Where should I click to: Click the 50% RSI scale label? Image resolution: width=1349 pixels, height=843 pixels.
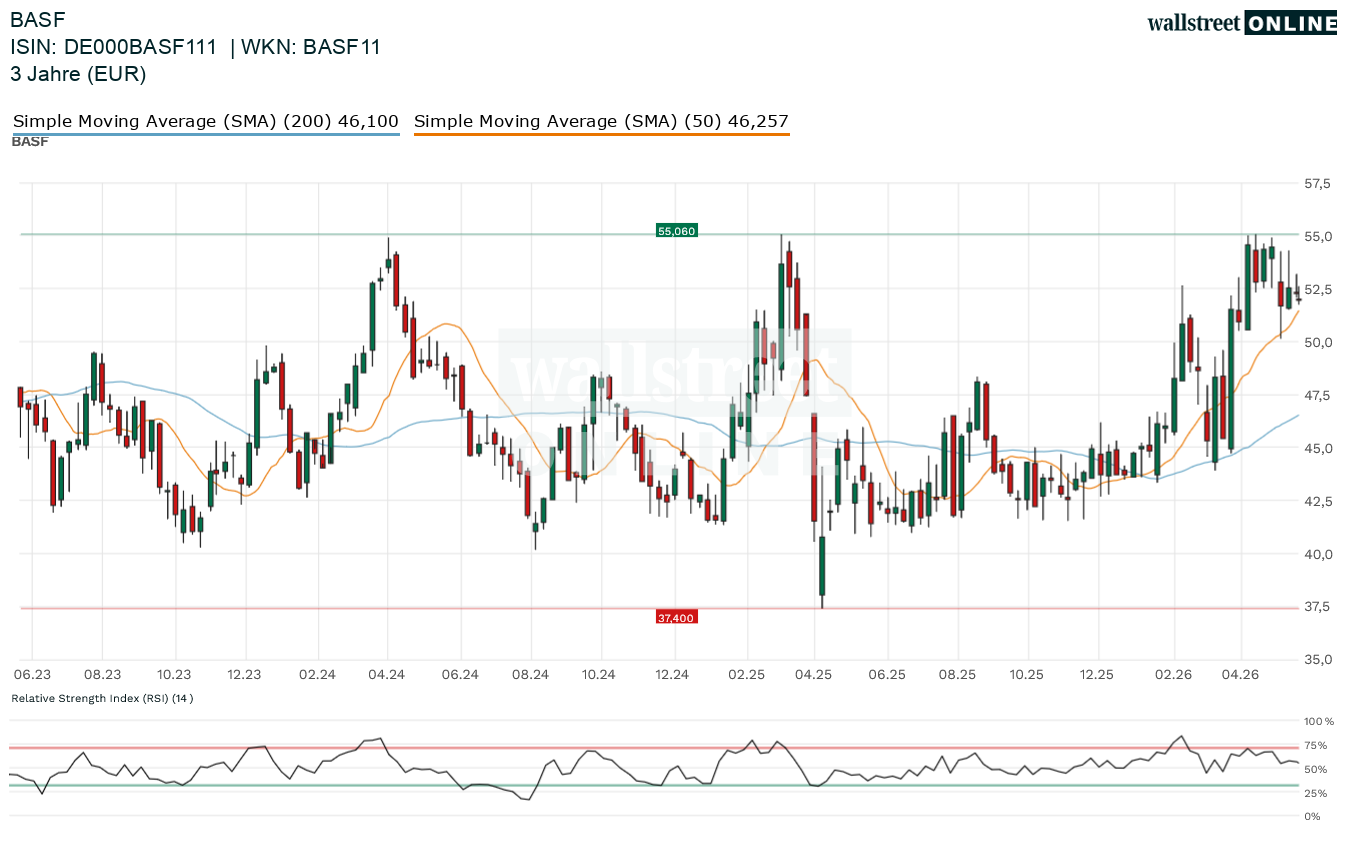point(1316,770)
